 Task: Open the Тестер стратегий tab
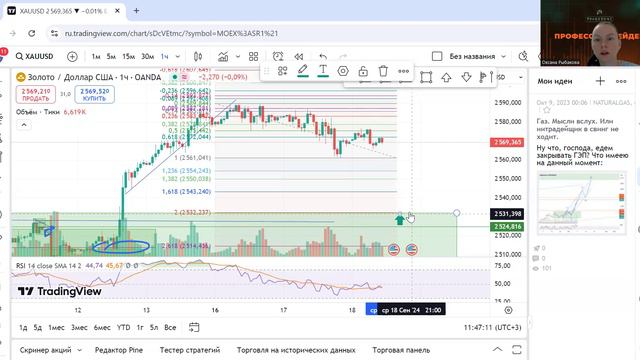(x=190, y=350)
